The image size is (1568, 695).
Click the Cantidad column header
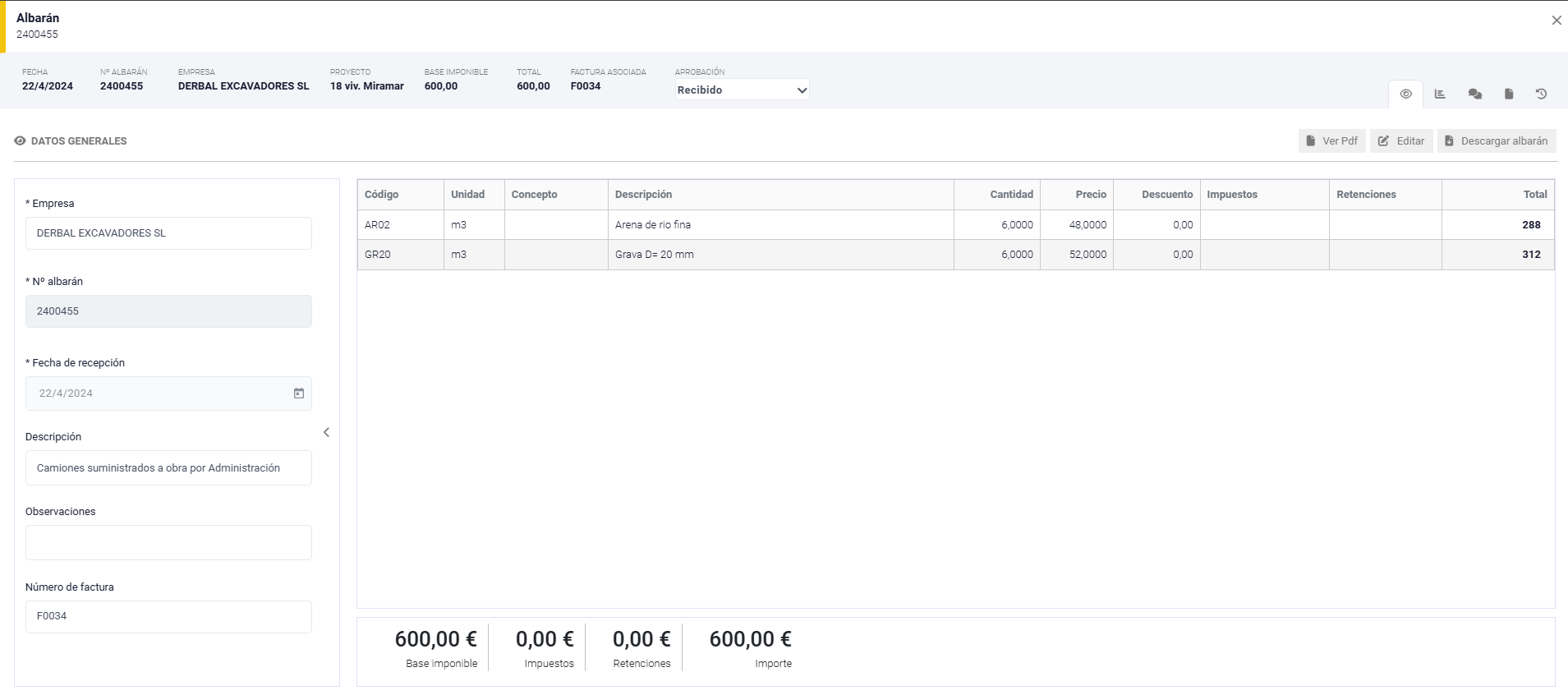point(1010,195)
